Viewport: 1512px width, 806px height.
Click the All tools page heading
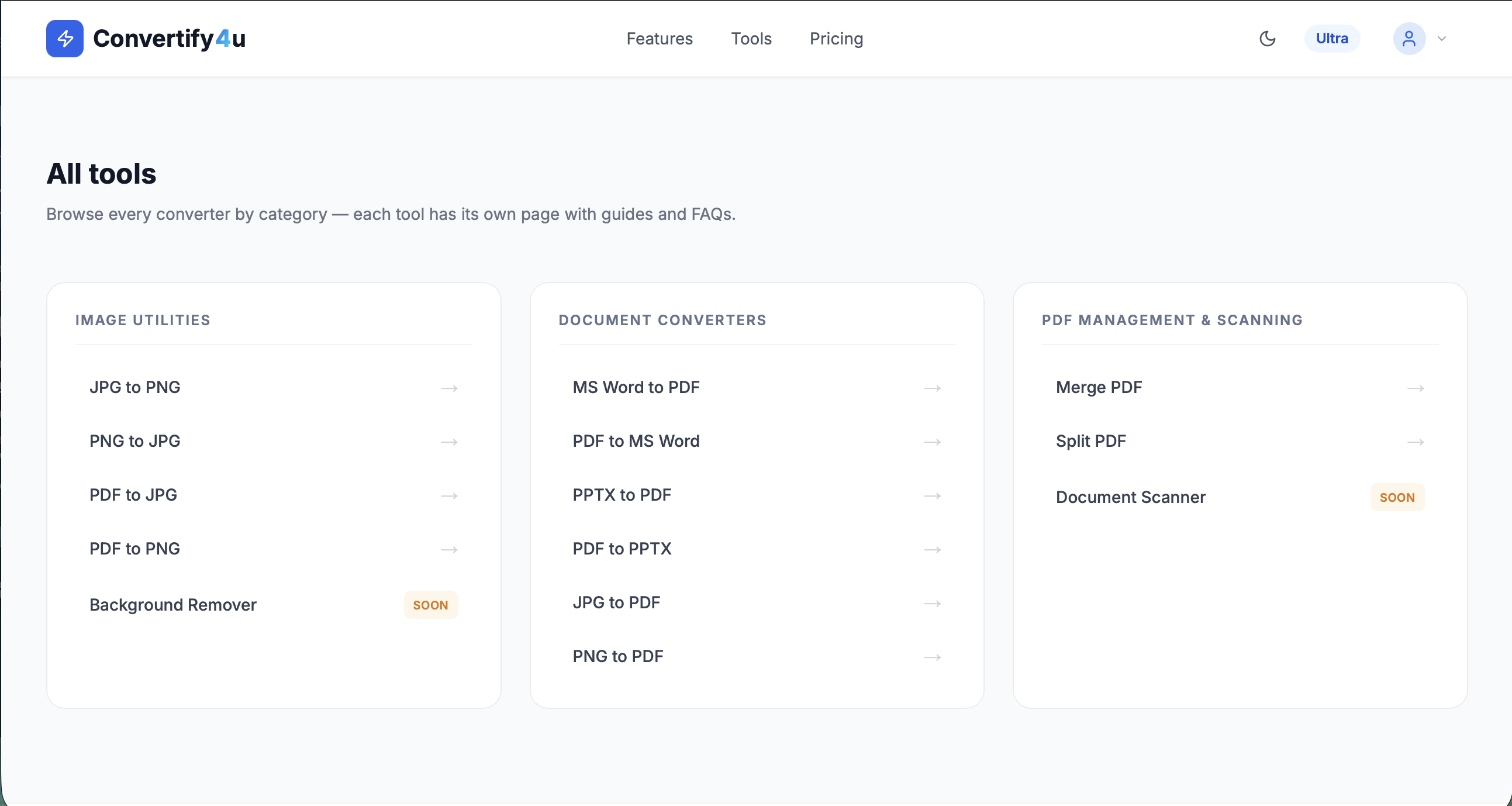pyautogui.click(x=101, y=174)
